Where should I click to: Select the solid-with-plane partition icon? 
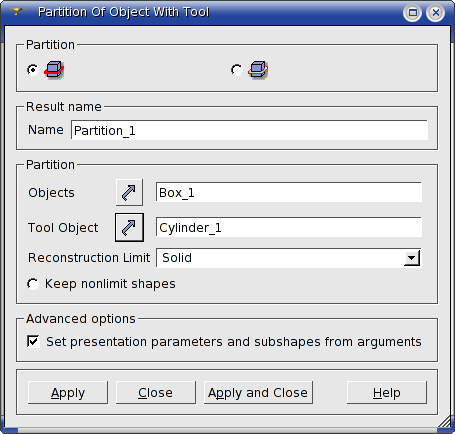tap(54, 70)
